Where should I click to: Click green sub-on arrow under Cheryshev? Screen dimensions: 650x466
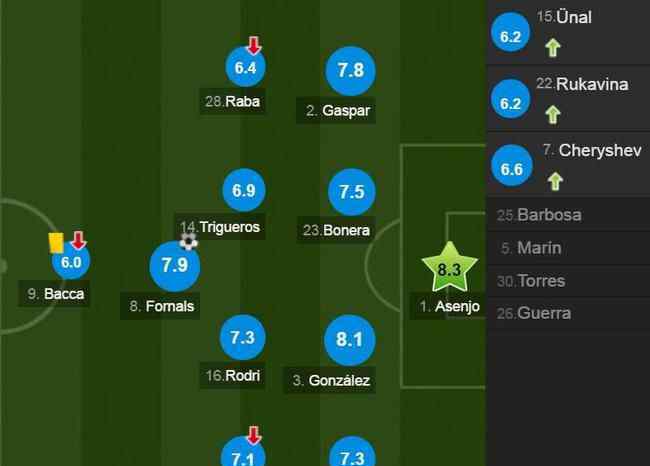coord(555,181)
